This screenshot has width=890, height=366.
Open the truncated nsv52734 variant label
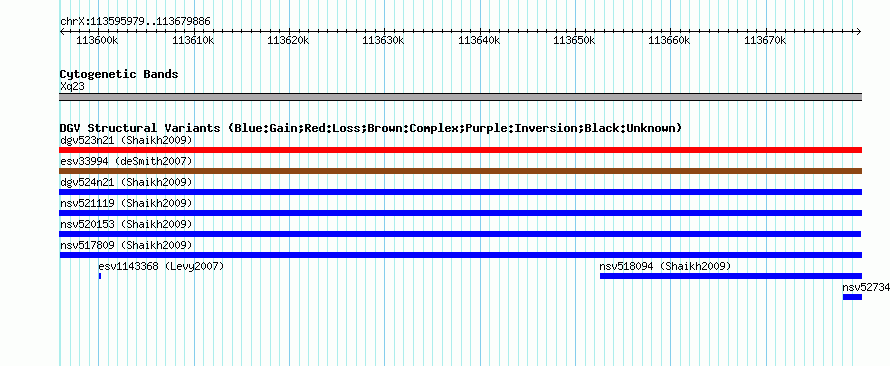pos(866,287)
